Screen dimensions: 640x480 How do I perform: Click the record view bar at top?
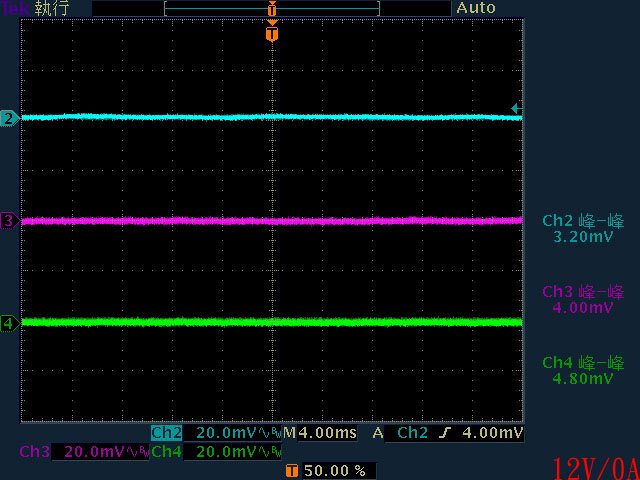271,8
